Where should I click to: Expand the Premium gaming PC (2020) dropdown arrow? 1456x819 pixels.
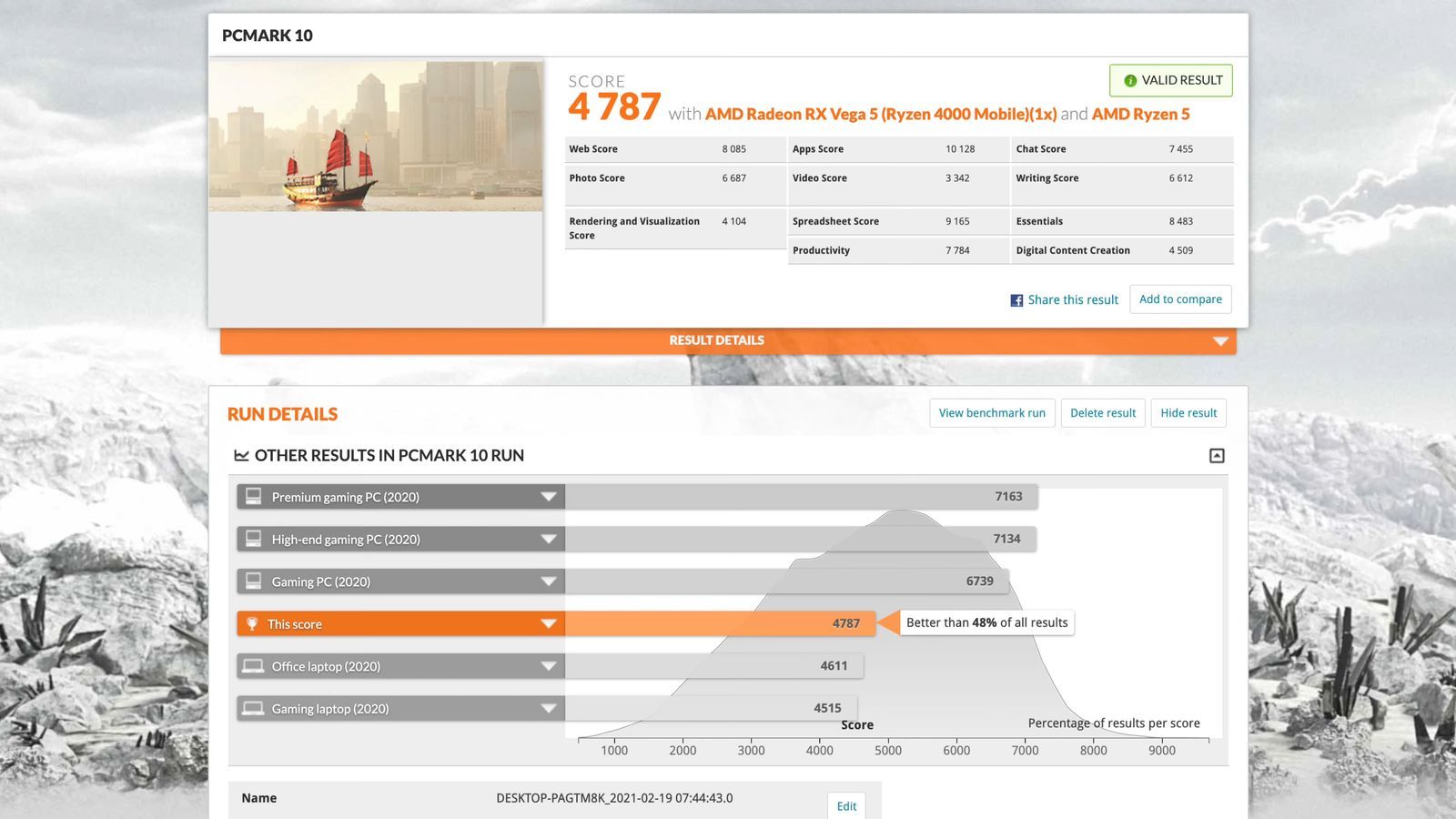(x=549, y=497)
